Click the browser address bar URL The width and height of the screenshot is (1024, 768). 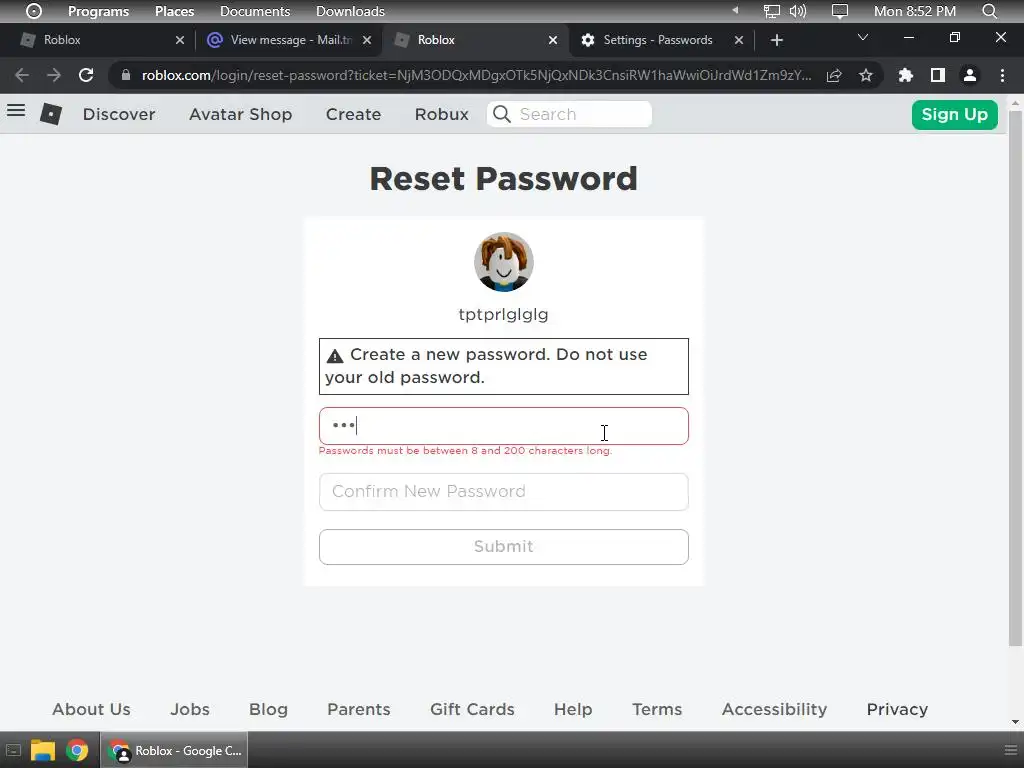pos(477,75)
